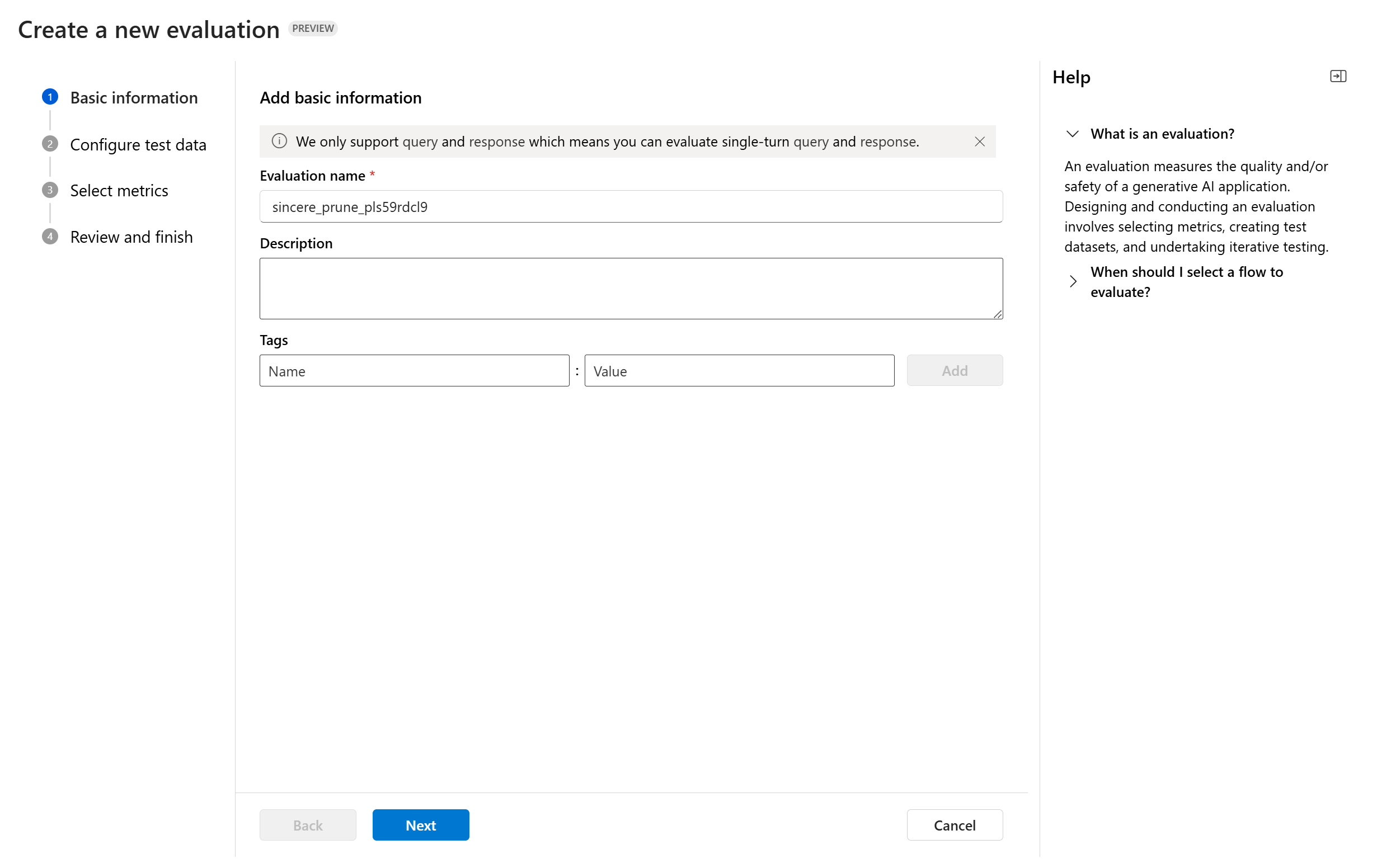1377x868 pixels.
Task: Click step 2 circle icon
Action: click(50, 144)
